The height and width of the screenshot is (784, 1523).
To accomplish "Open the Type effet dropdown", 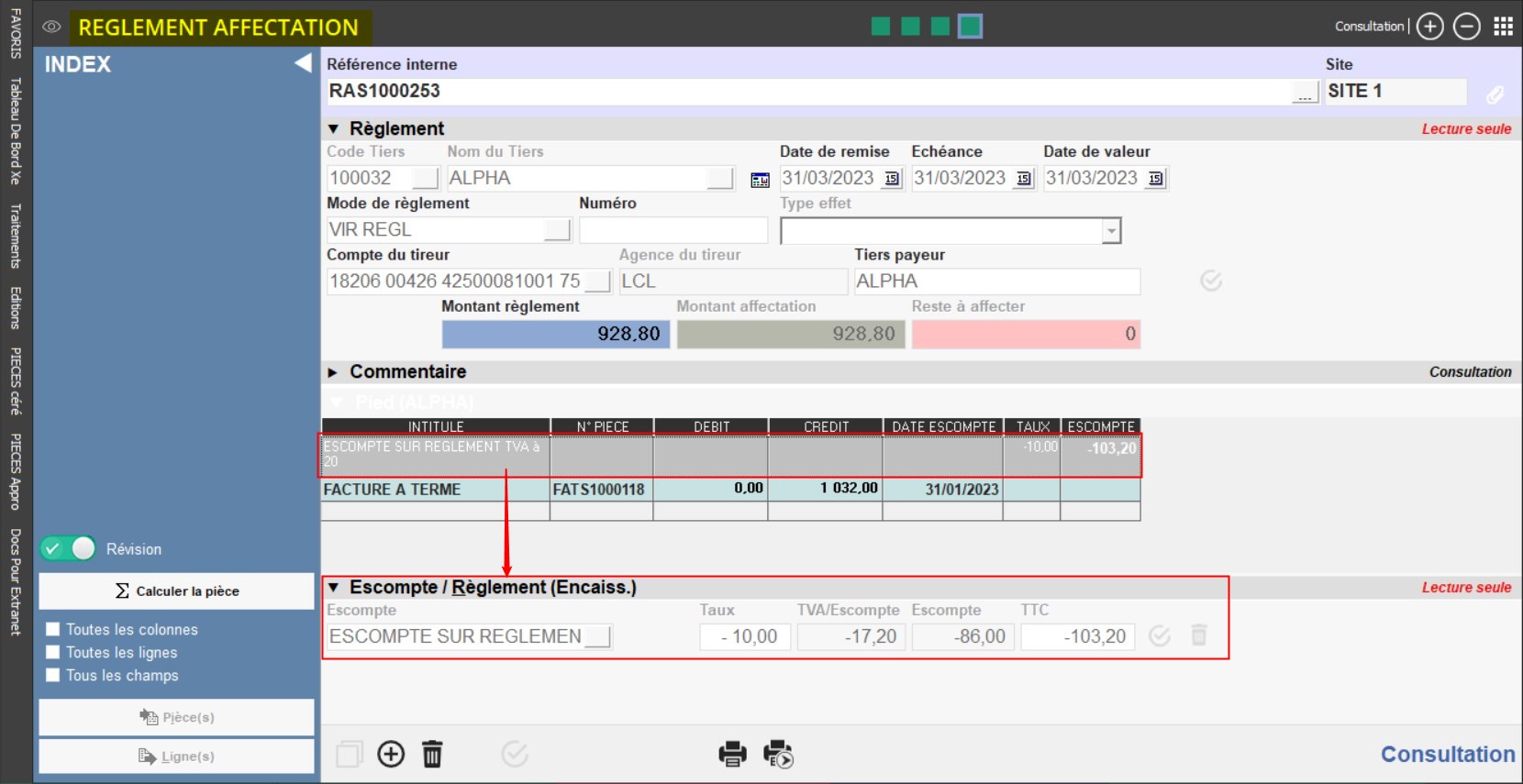I will tap(1111, 231).
